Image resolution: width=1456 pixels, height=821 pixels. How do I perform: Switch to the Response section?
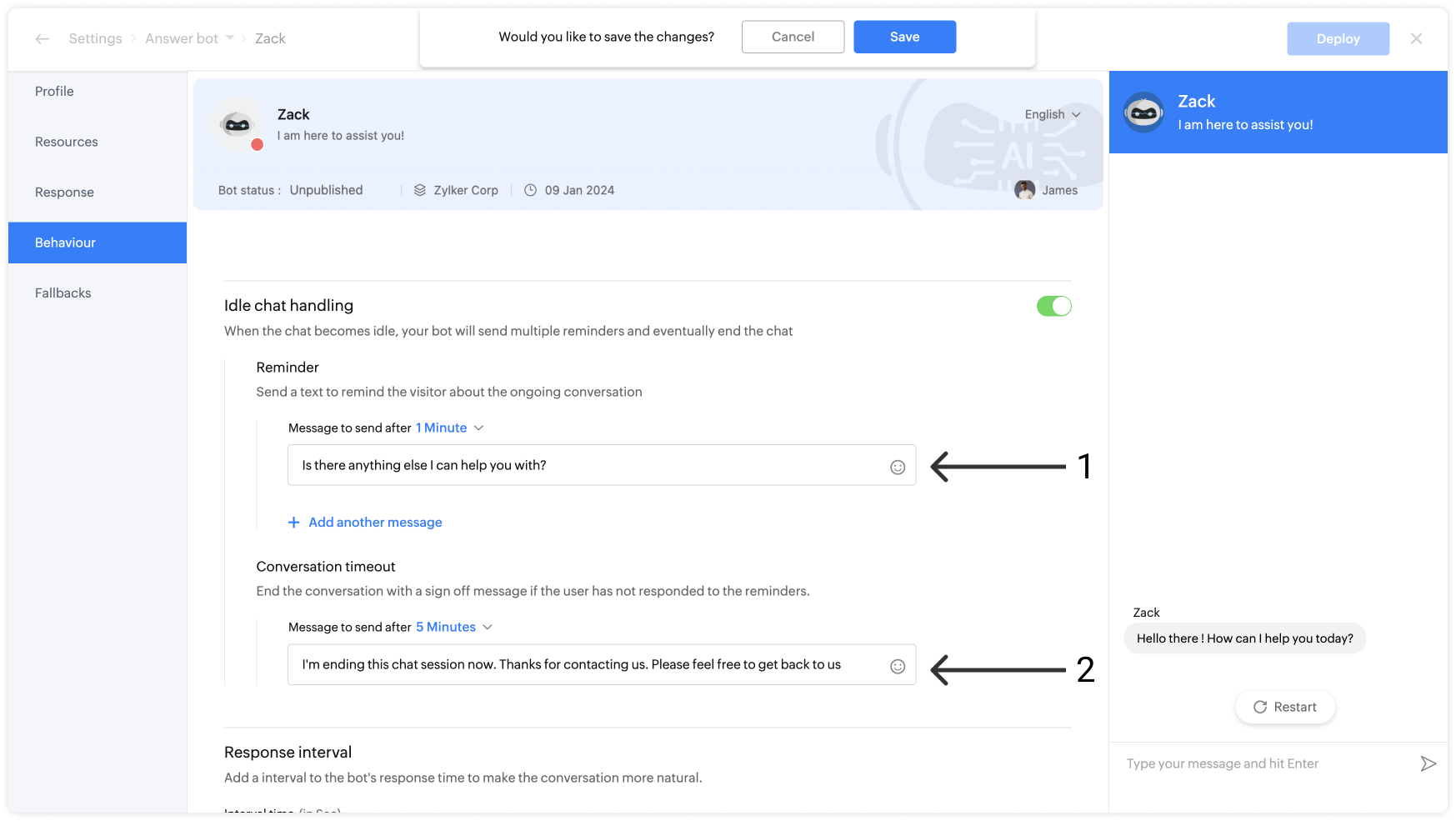point(64,192)
